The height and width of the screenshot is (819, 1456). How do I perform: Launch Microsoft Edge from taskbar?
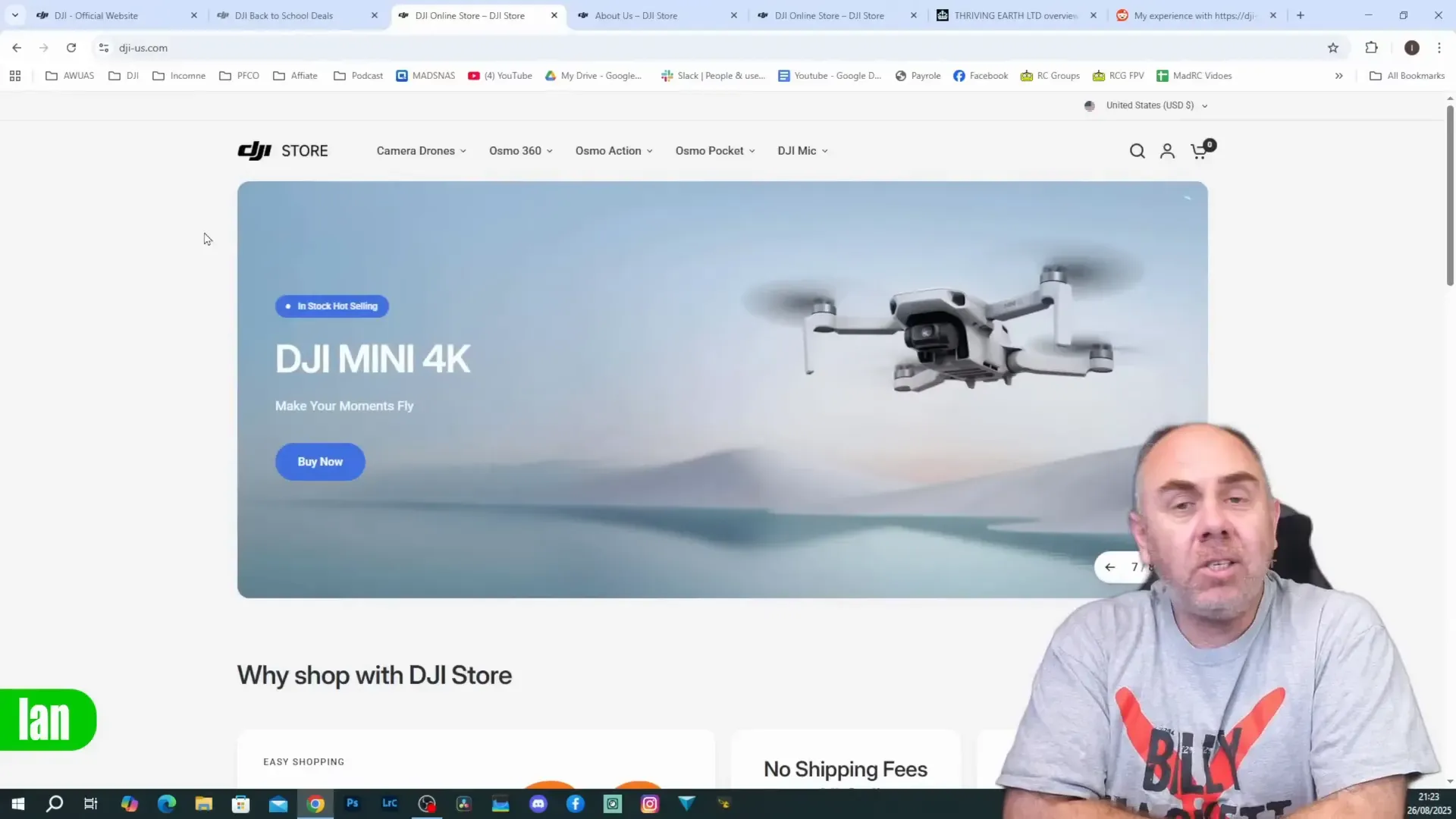point(167,804)
